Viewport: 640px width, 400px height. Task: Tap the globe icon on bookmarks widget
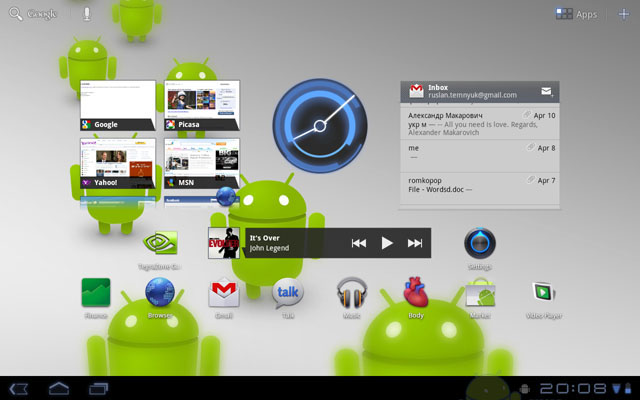click(x=226, y=196)
